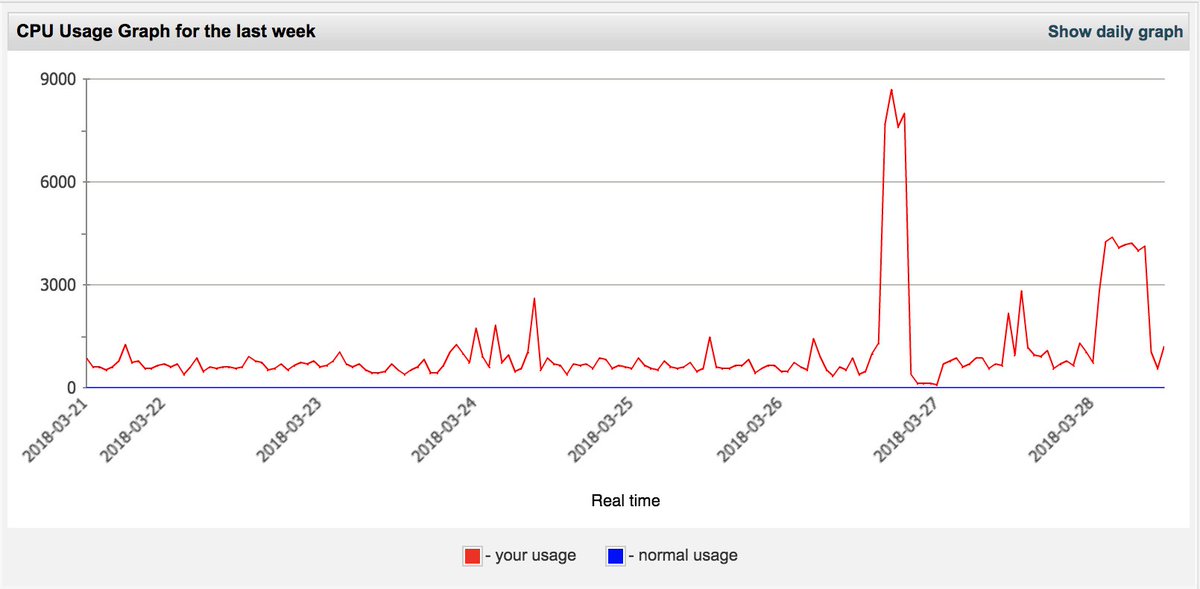This screenshot has width=1200, height=589.
Task: Click the 9000 y-axis value
Action: [60, 79]
